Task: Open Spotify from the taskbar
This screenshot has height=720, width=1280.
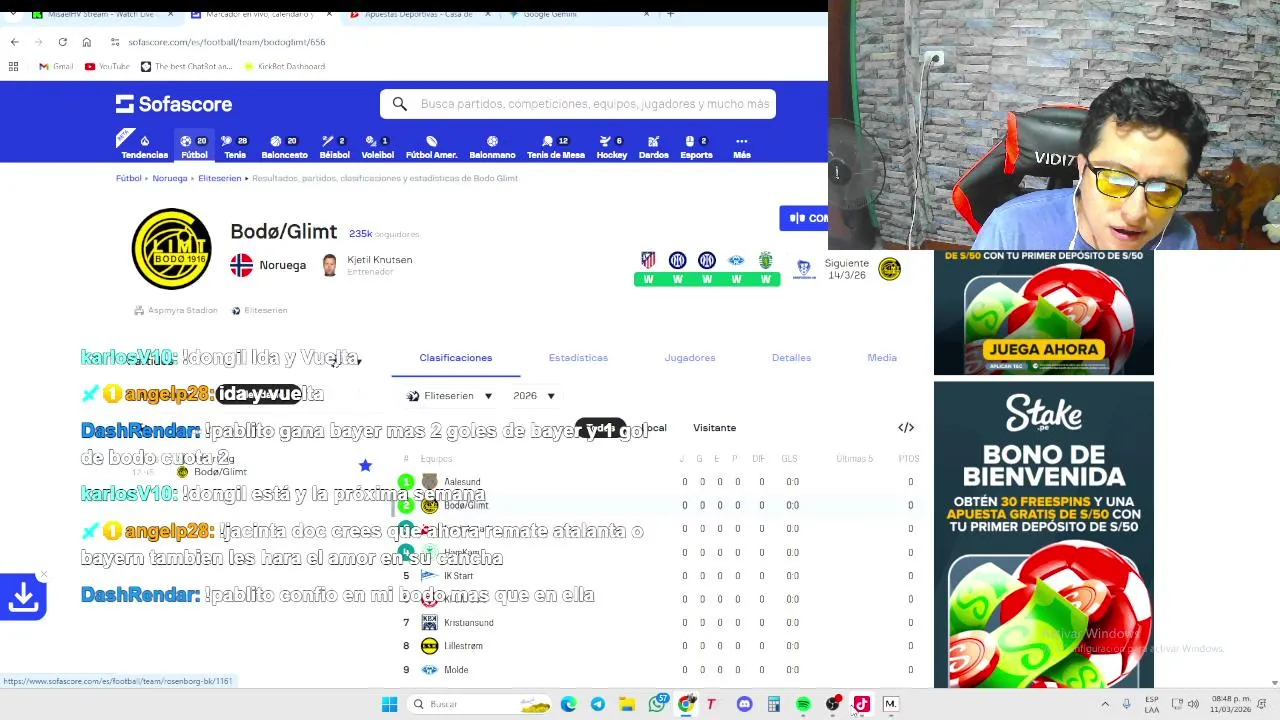Action: click(803, 704)
